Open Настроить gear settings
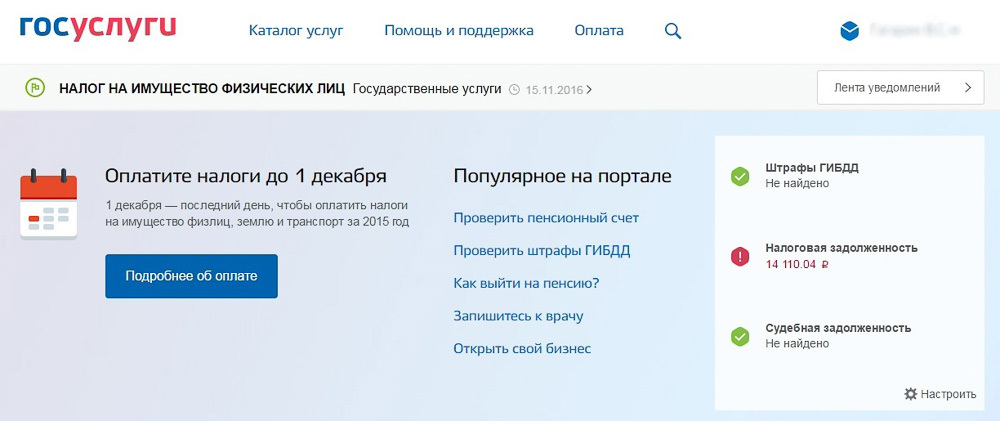 coord(939,394)
